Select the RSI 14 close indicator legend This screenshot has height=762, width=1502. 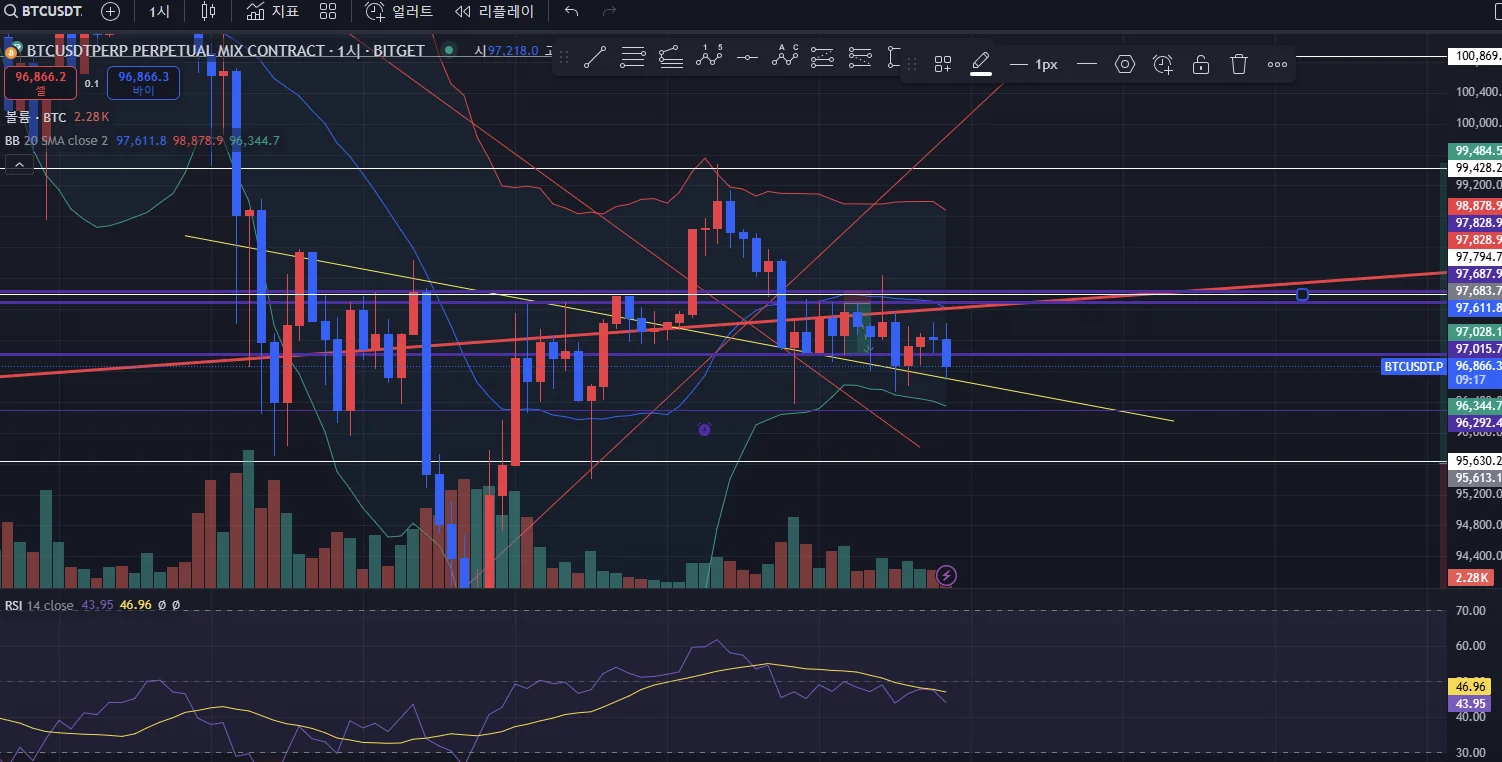click(x=40, y=606)
